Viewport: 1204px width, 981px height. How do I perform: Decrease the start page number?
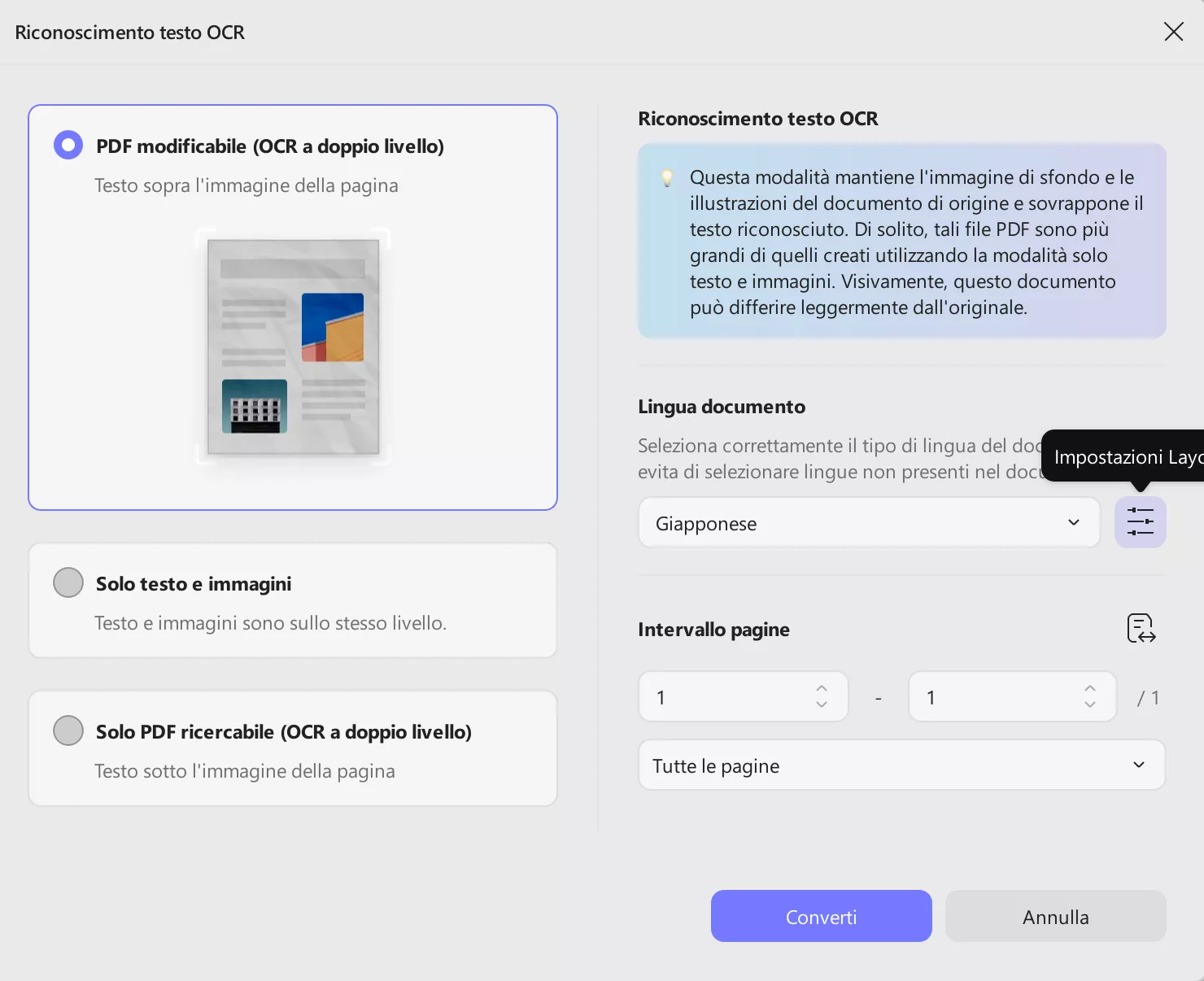pyautogui.click(x=822, y=704)
